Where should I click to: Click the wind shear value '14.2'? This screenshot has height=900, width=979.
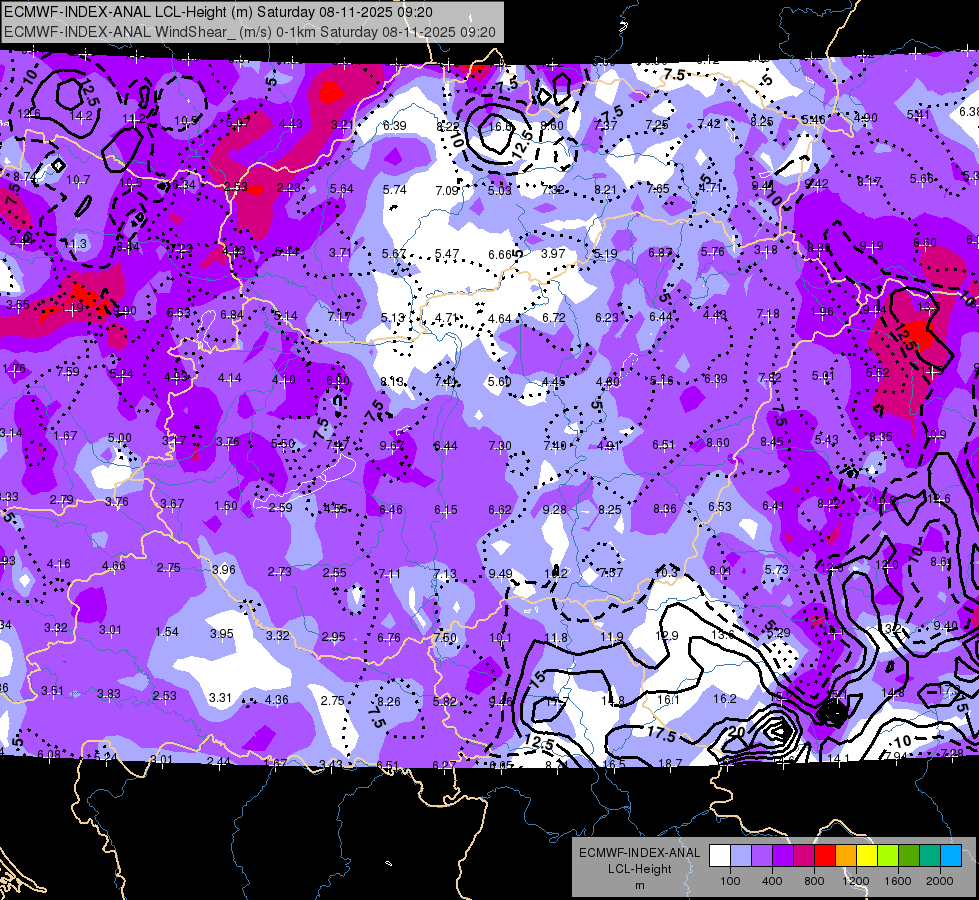[81, 116]
